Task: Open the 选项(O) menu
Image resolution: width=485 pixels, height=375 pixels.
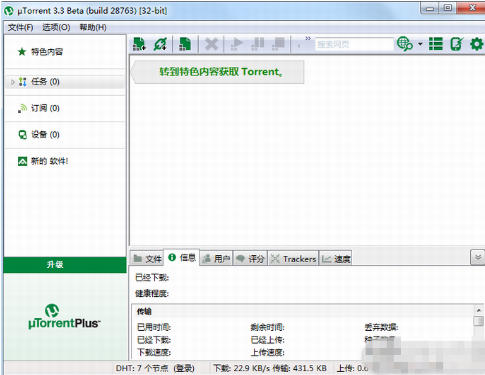Action: 56,27
